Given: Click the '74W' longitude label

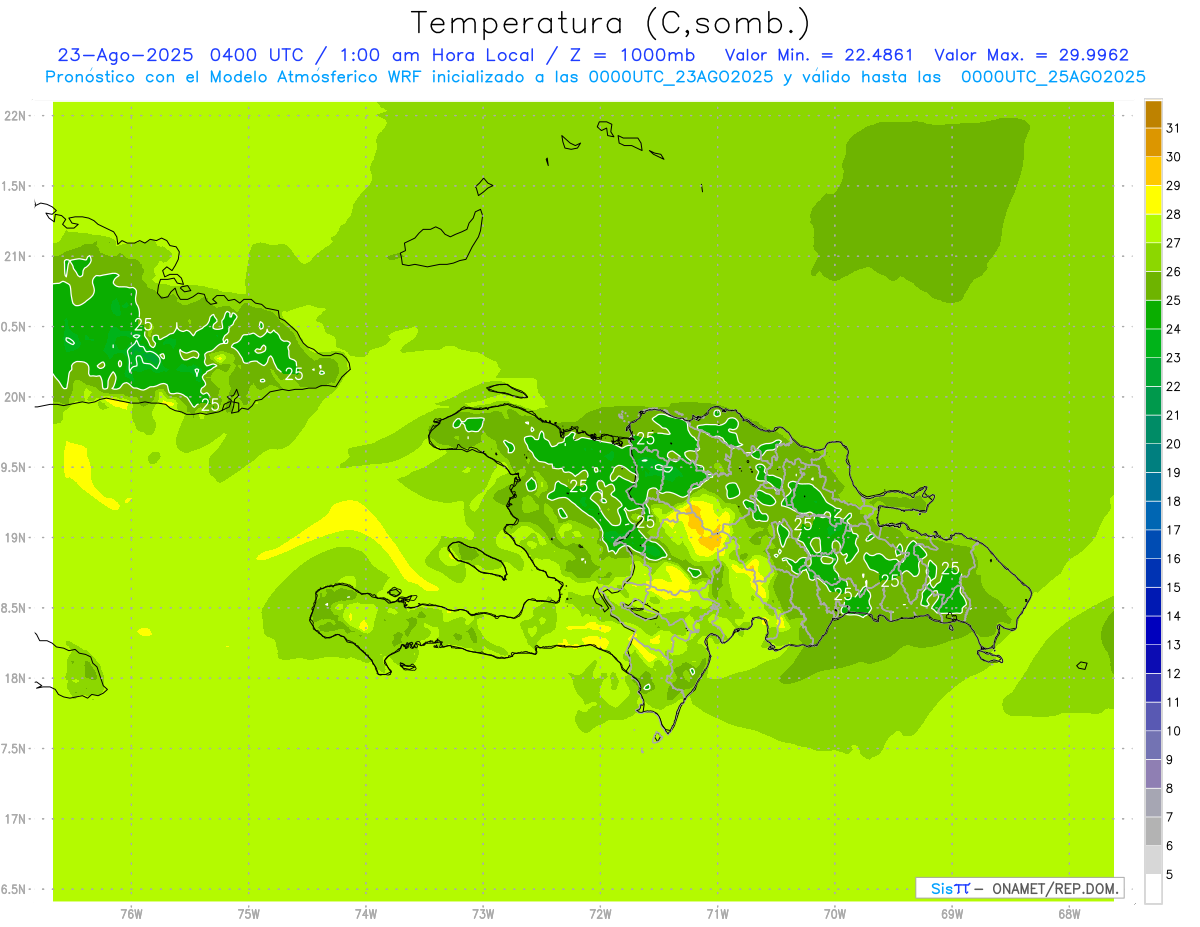Looking at the screenshot, I should [x=365, y=914].
